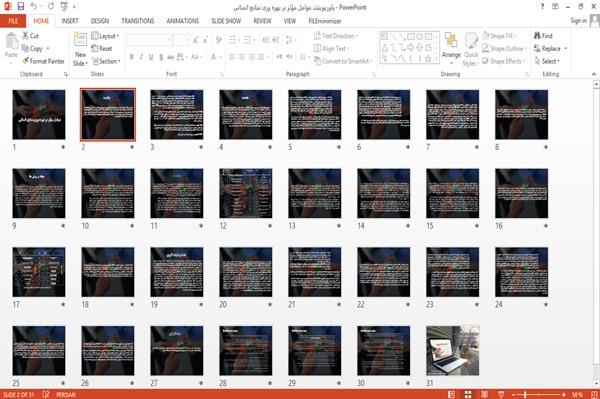
Task: Click the zoom in plus button
Action: (564, 394)
